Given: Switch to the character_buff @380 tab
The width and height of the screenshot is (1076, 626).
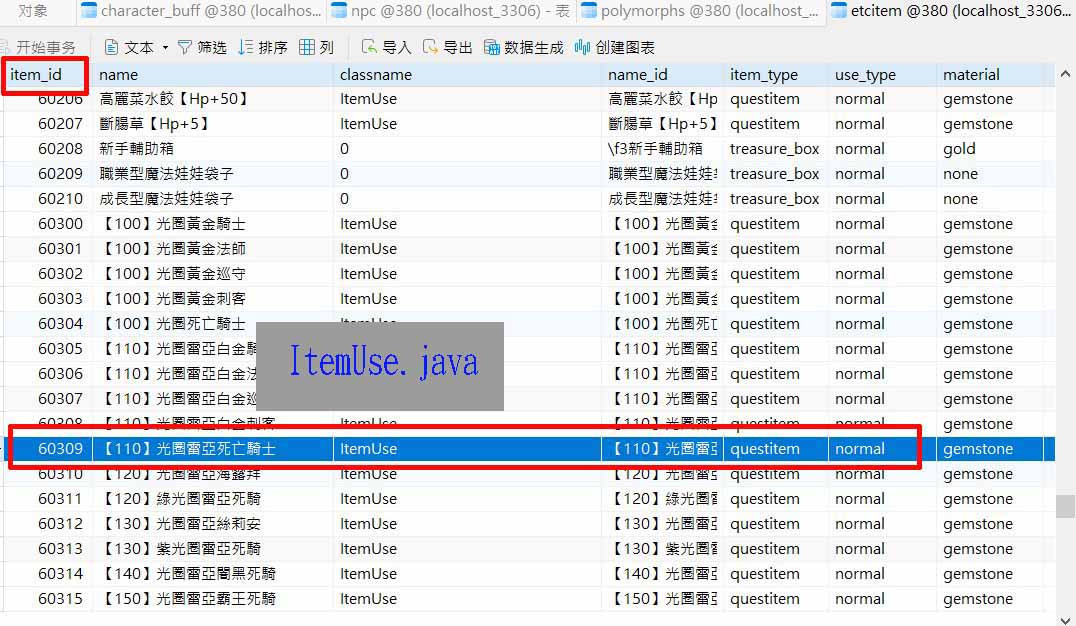Looking at the screenshot, I should (202, 11).
